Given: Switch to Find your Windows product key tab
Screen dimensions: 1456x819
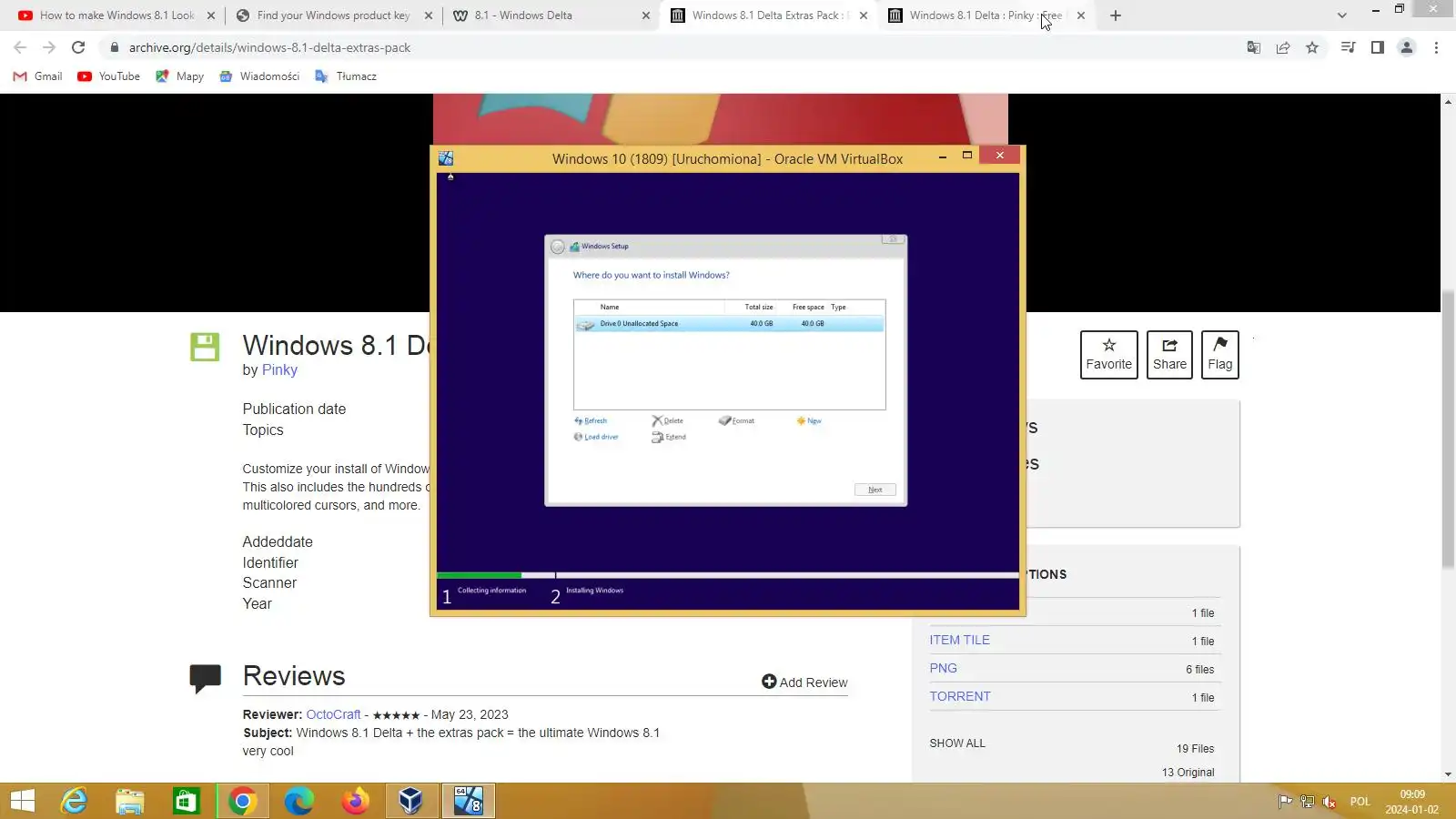Looking at the screenshot, I should (x=333, y=15).
